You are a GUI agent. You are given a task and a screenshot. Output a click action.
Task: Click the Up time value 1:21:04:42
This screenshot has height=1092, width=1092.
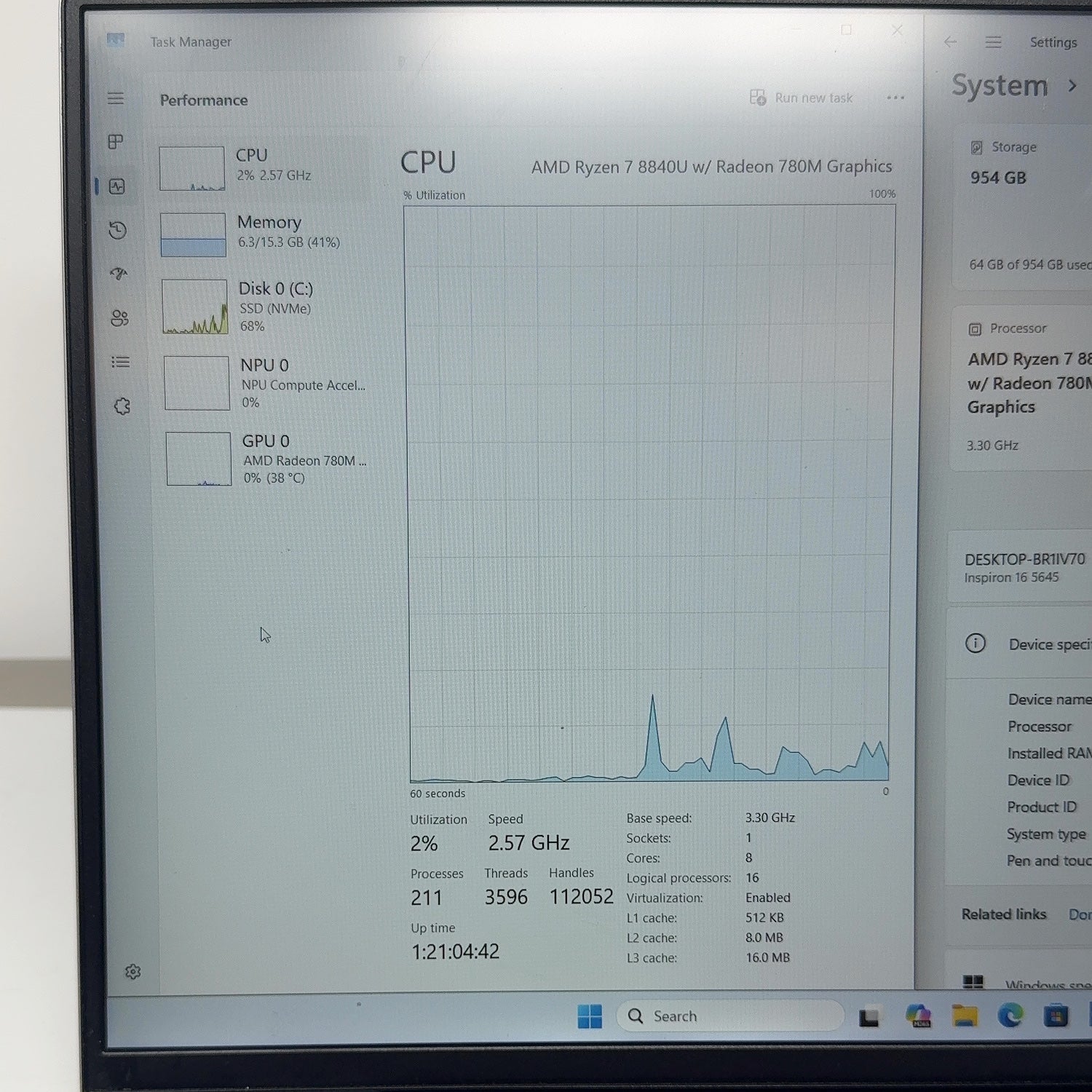pyautogui.click(x=456, y=951)
